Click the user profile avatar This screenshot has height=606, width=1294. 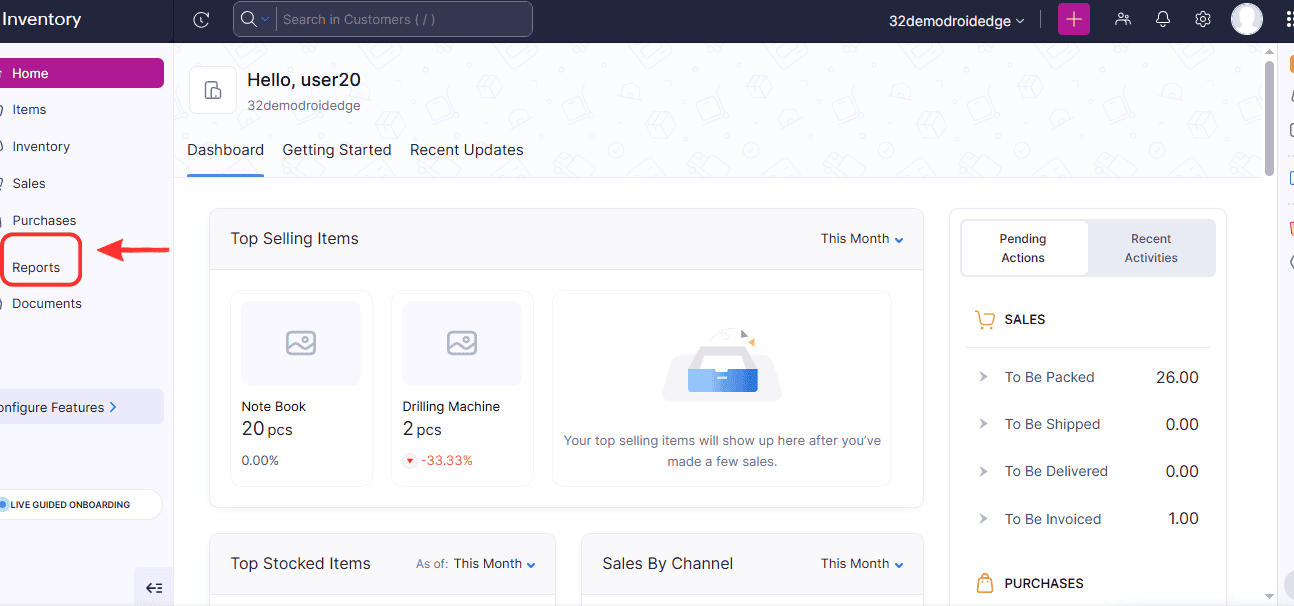coord(1246,19)
